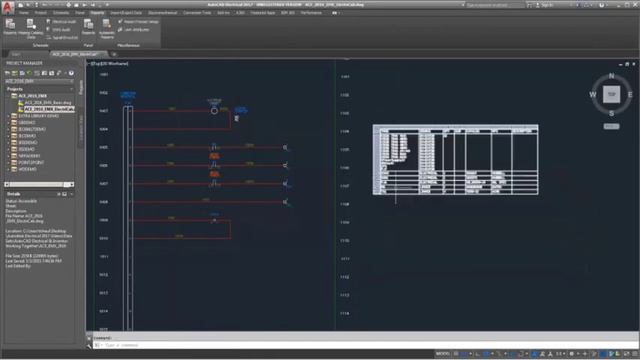Open the AutoCAD application menu button
Screen dimensions: 640x360
click(x=7, y=7)
